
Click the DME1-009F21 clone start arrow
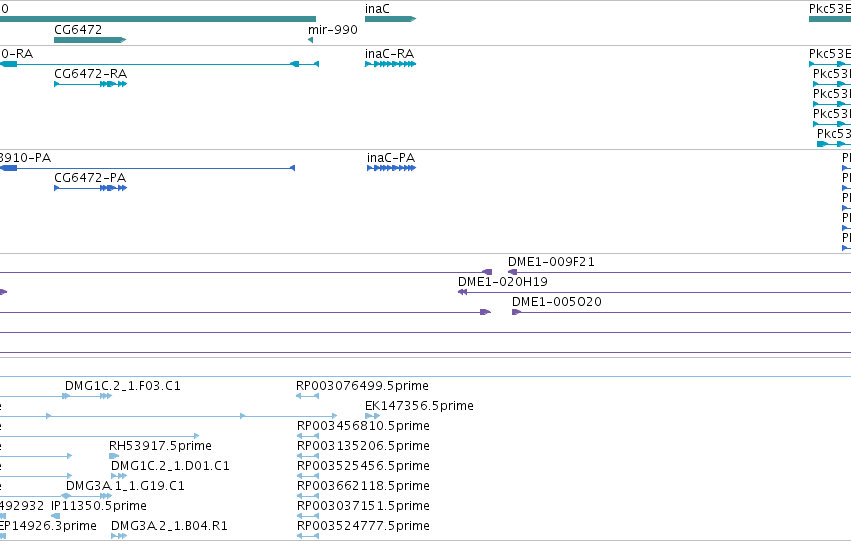click(x=512, y=272)
